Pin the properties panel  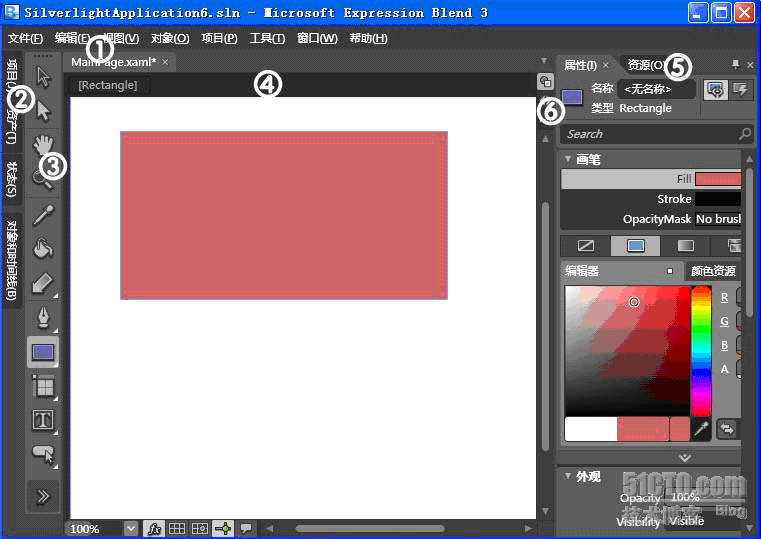[735, 65]
